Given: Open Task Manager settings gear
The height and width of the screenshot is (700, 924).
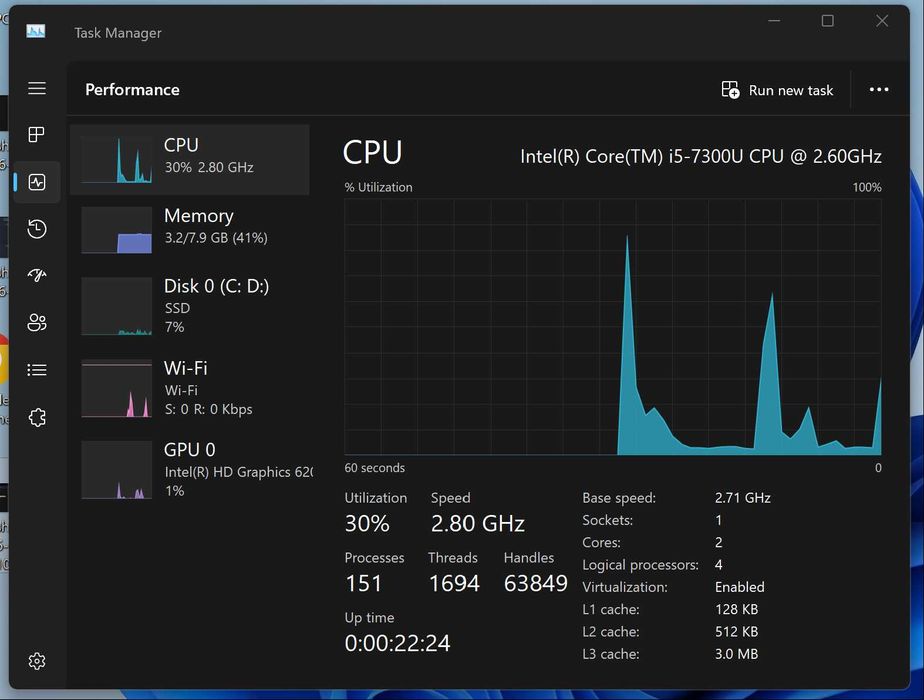Looking at the screenshot, I should pos(37,661).
